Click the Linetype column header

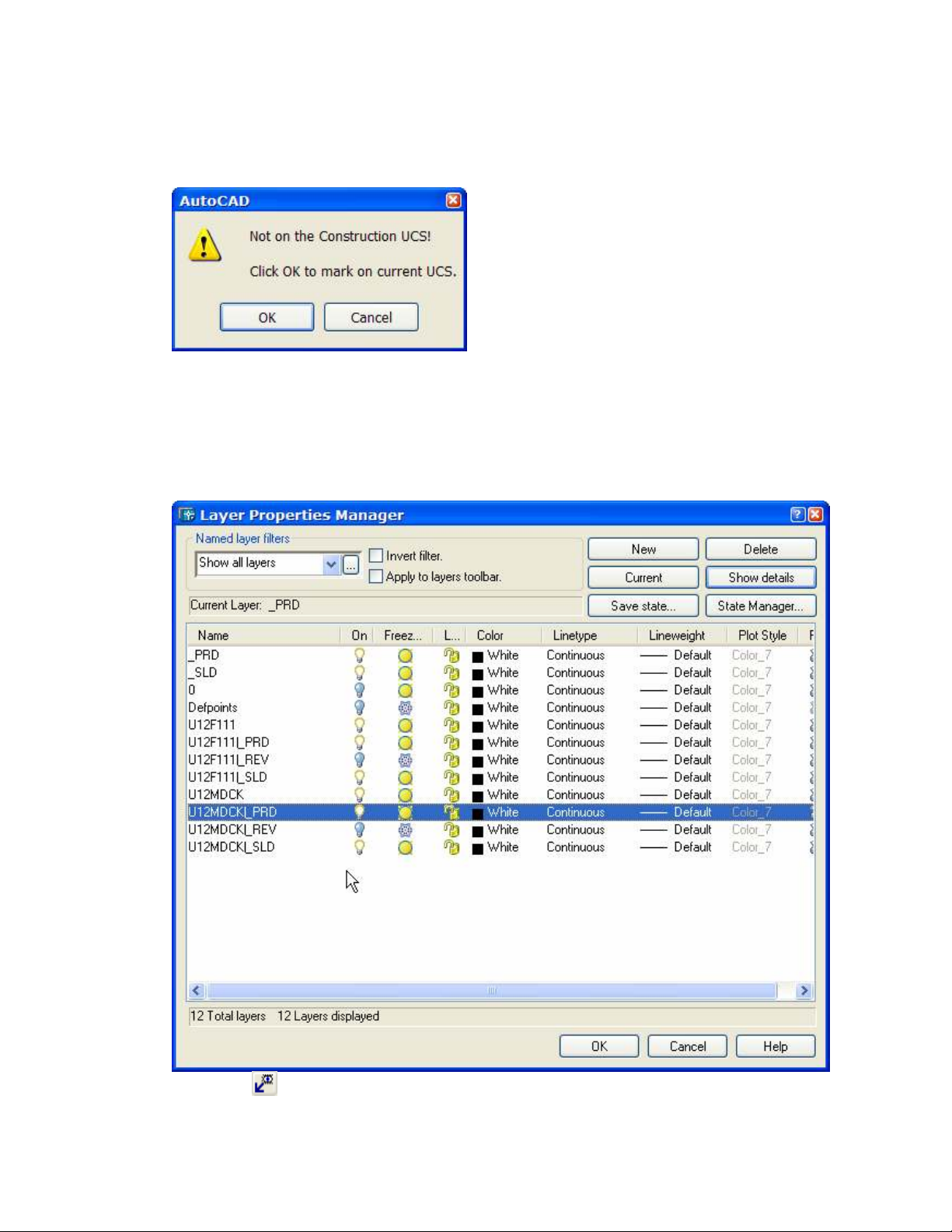pos(574,636)
